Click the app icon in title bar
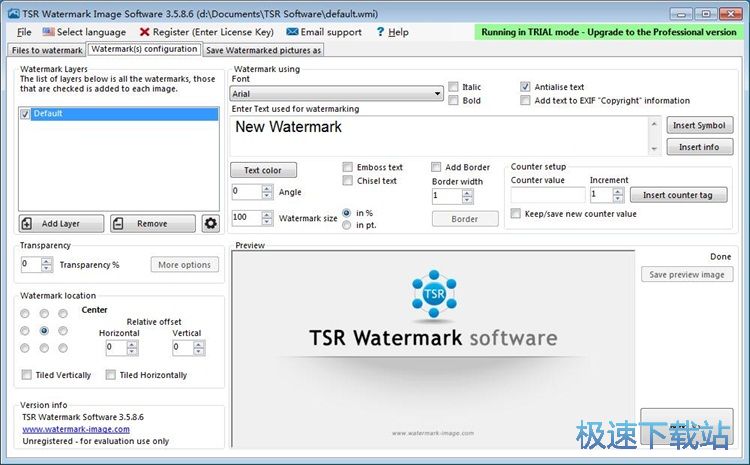This screenshot has width=750, height=465. tap(13, 13)
